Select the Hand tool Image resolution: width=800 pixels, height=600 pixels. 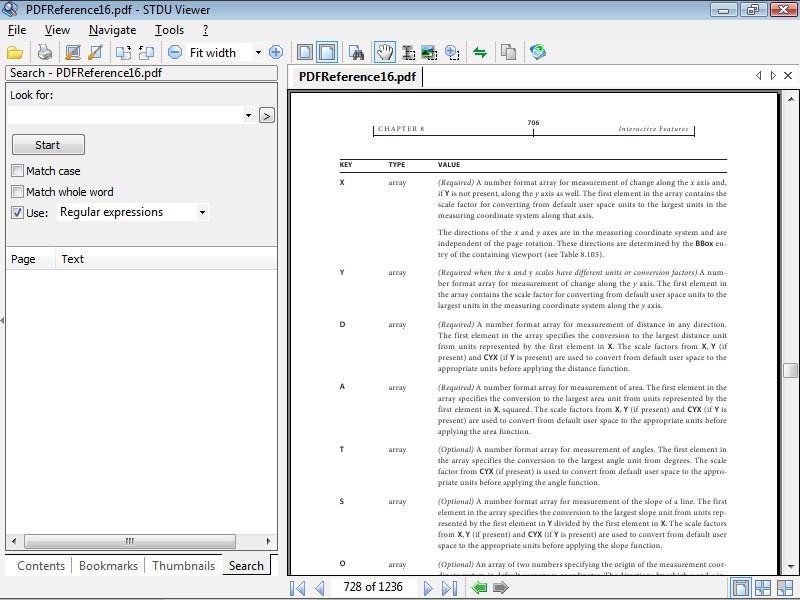click(x=384, y=52)
